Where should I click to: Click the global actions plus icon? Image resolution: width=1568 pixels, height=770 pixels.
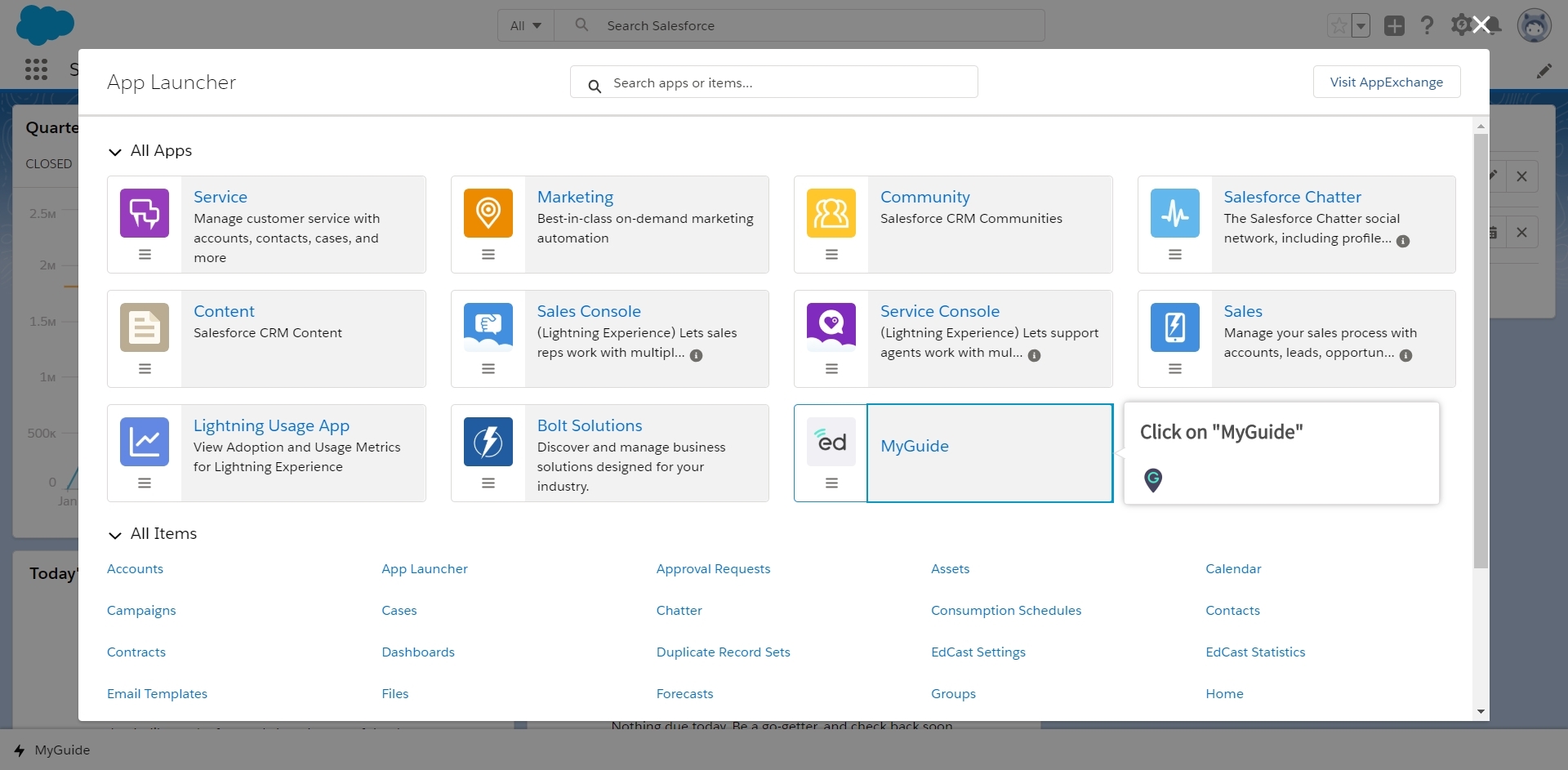pos(1394,25)
